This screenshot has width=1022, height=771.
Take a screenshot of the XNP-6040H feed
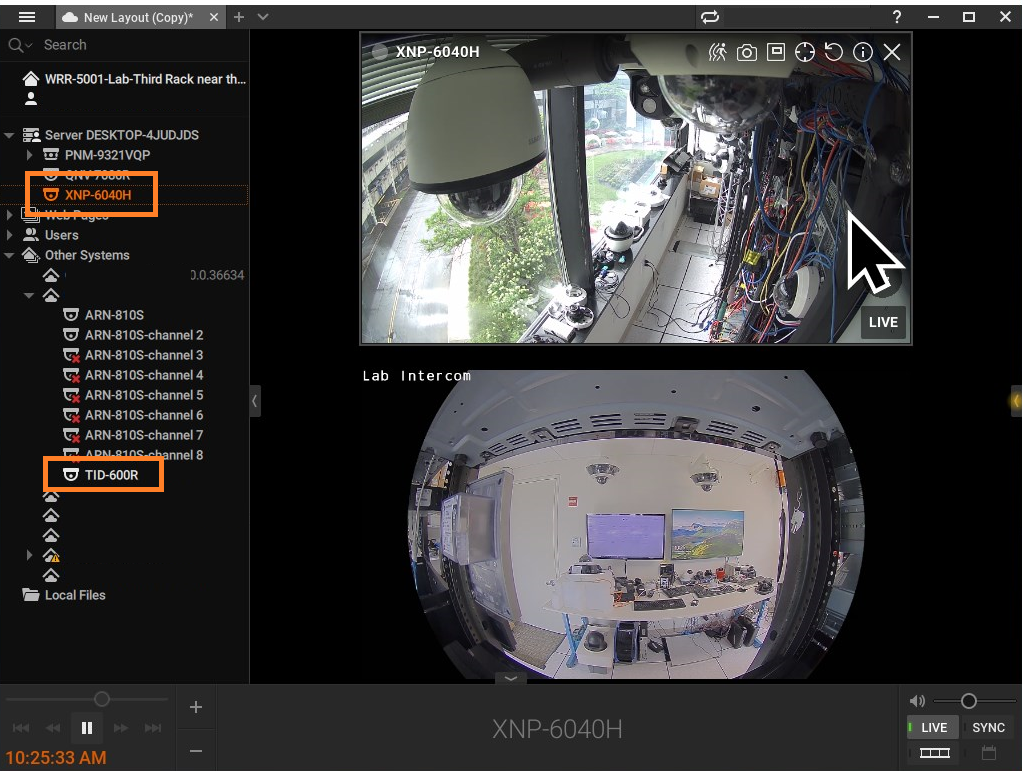pyautogui.click(x=747, y=52)
